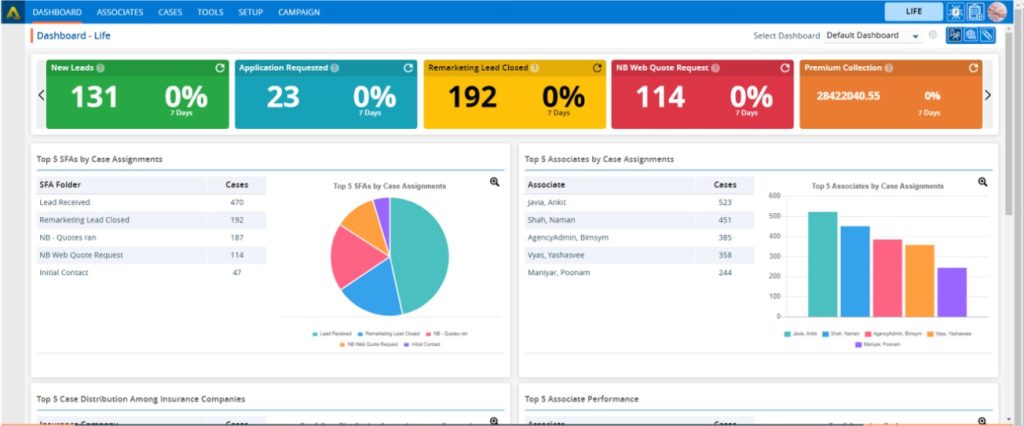Click the teal slice of the pie chart
Viewport: 1024px width, 426px height.
point(415,250)
